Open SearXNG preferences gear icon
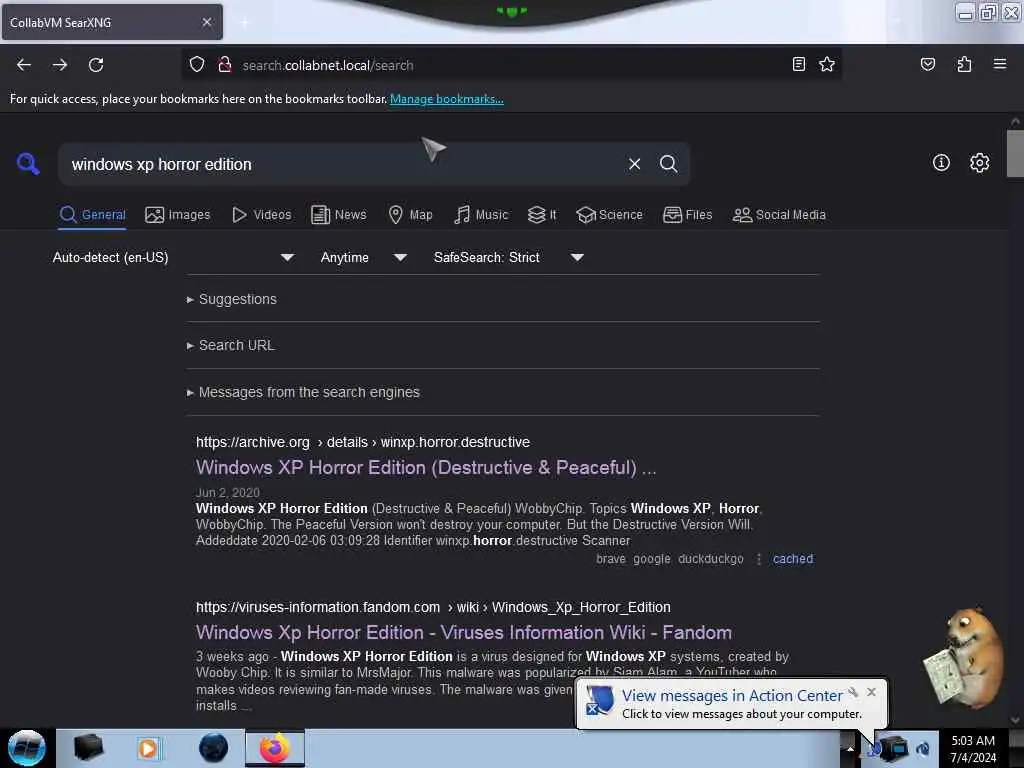1024x768 pixels. point(979,163)
